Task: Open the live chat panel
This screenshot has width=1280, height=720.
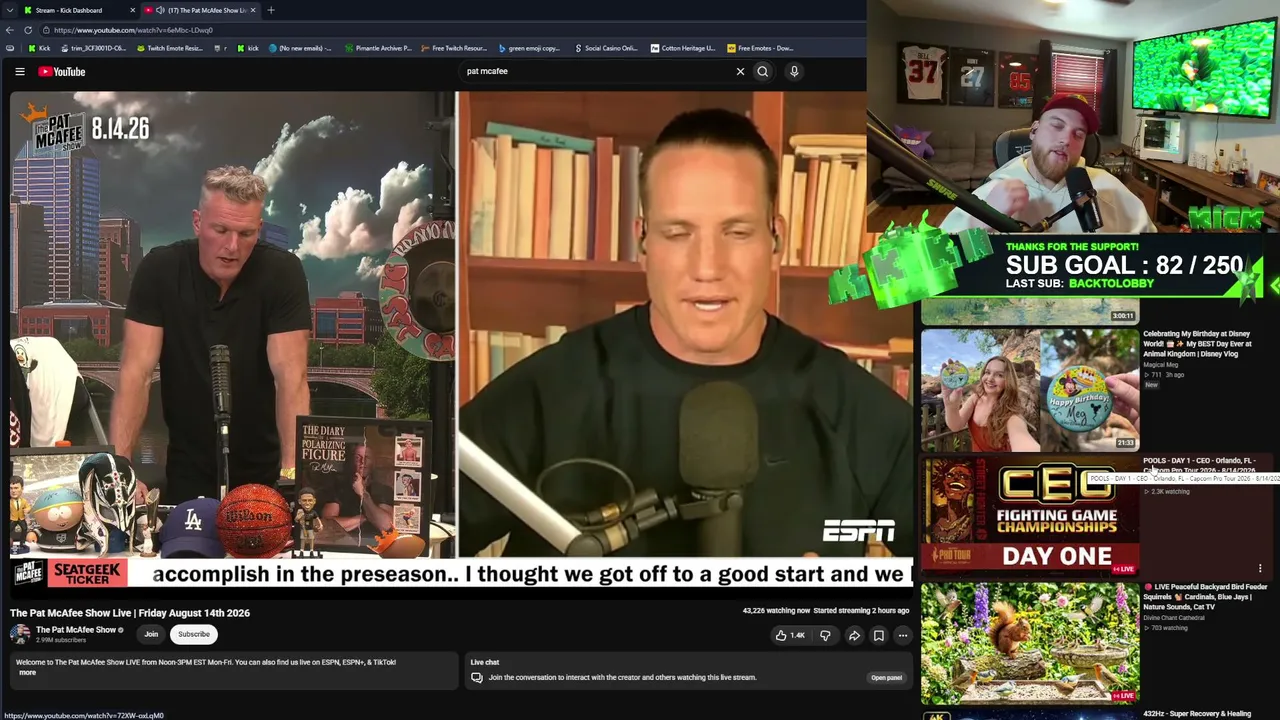Action: tap(886, 678)
